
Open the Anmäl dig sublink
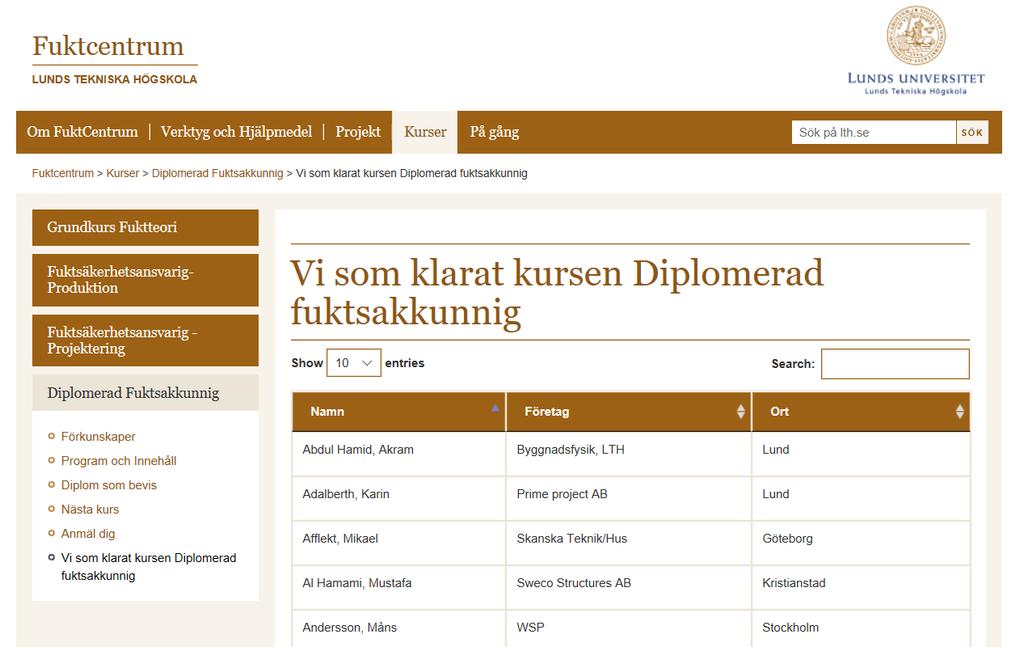point(88,533)
